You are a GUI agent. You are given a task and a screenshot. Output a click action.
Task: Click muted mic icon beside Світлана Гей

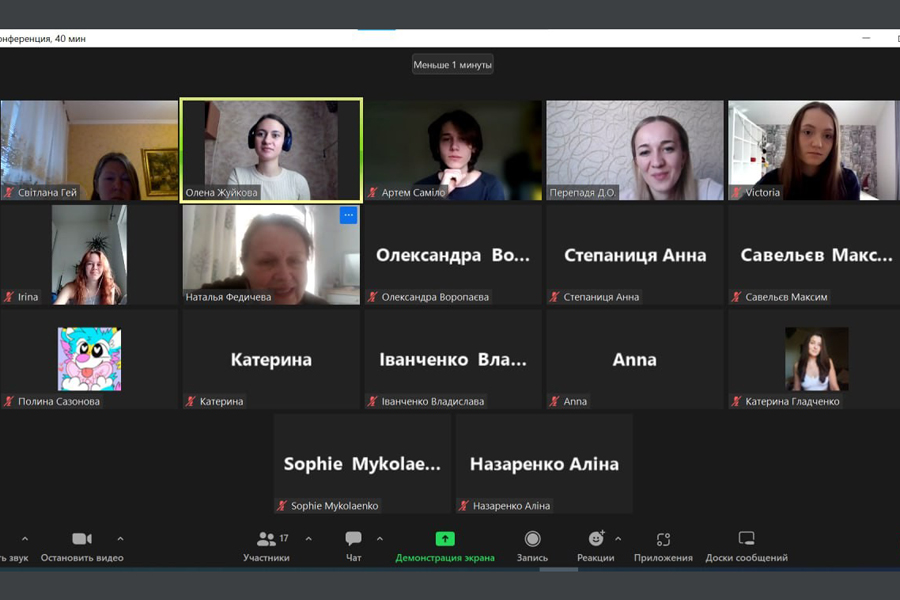[9, 193]
